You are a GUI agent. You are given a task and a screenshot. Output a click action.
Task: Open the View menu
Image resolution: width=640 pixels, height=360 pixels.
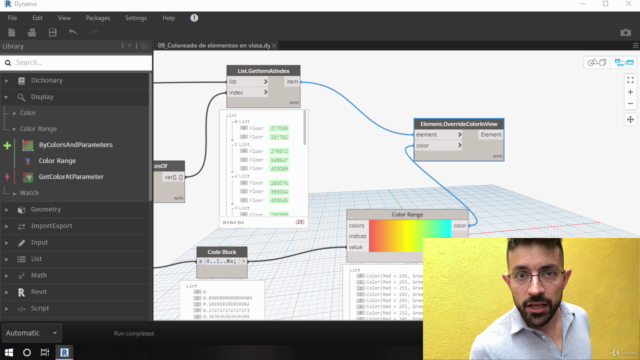(x=64, y=18)
